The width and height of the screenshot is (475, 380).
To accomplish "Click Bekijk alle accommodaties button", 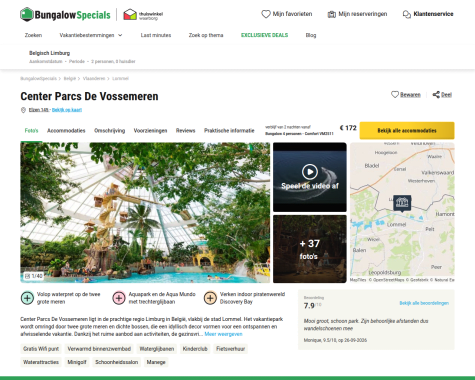I will click(407, 130).
